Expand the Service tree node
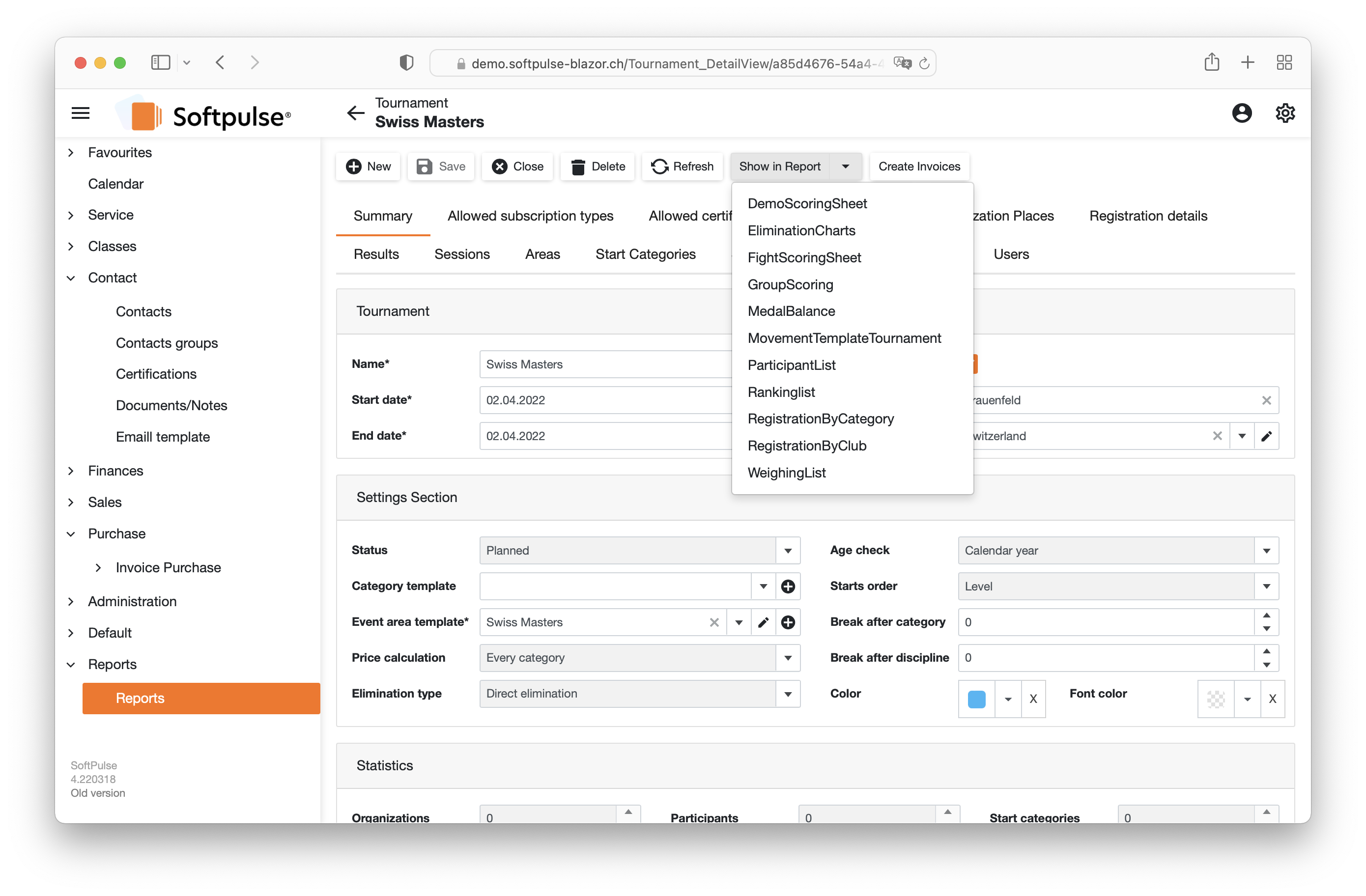 (x=71, y=215)
